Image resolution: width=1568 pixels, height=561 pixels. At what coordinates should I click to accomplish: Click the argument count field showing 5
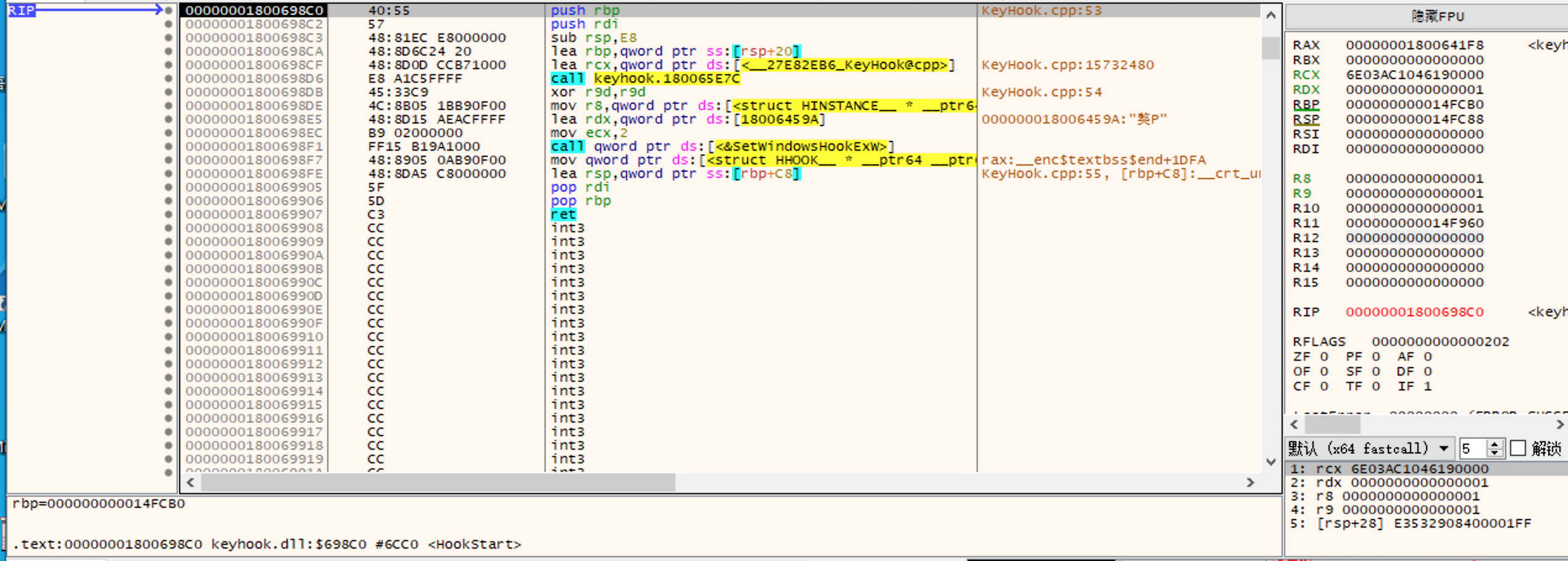point(1474,448)
